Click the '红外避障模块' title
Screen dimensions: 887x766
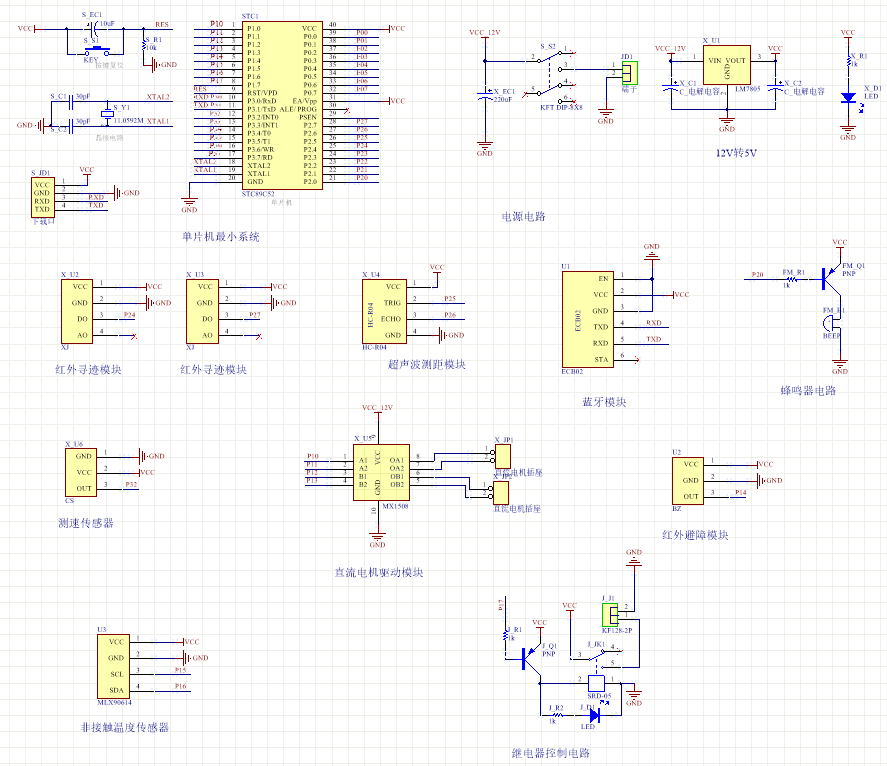(695, 535)
